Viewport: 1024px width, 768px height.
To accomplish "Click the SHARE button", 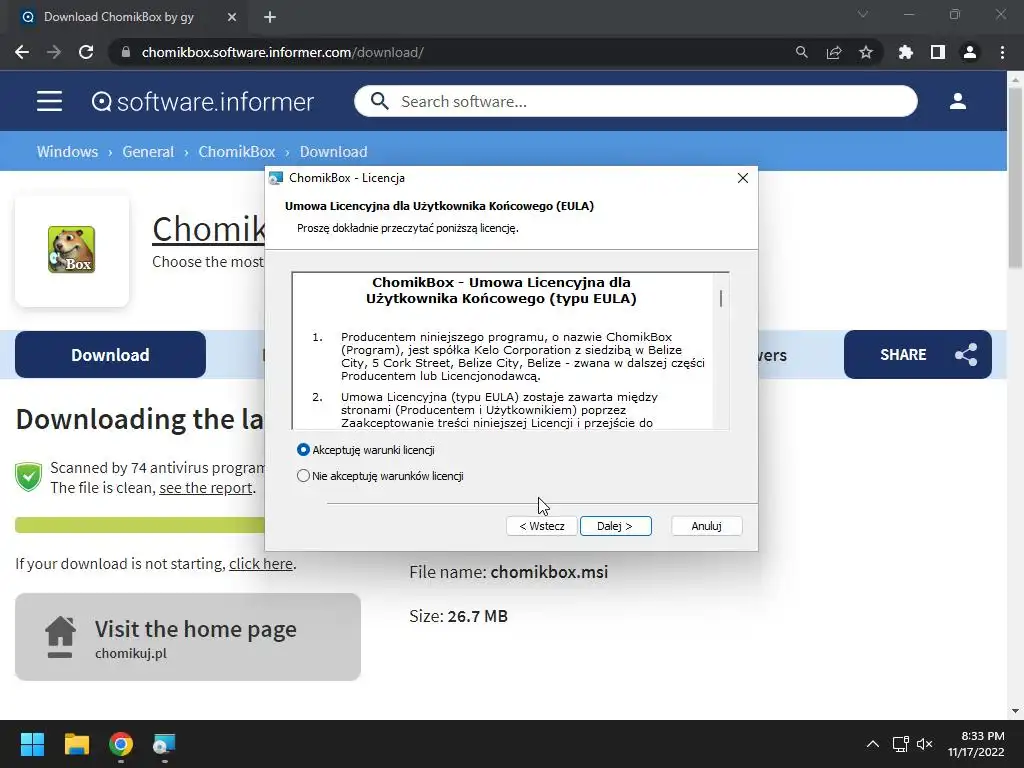I will point(918,355).
